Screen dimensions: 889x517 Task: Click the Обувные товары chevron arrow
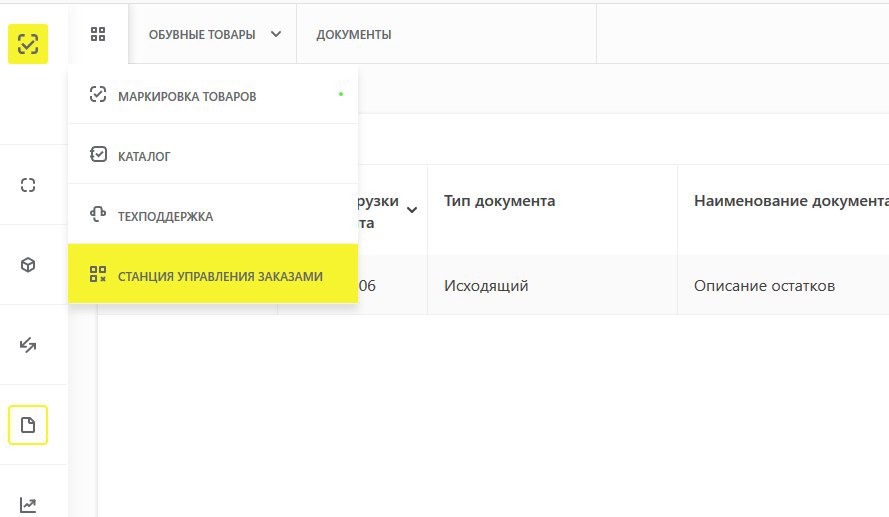(276, 34)
